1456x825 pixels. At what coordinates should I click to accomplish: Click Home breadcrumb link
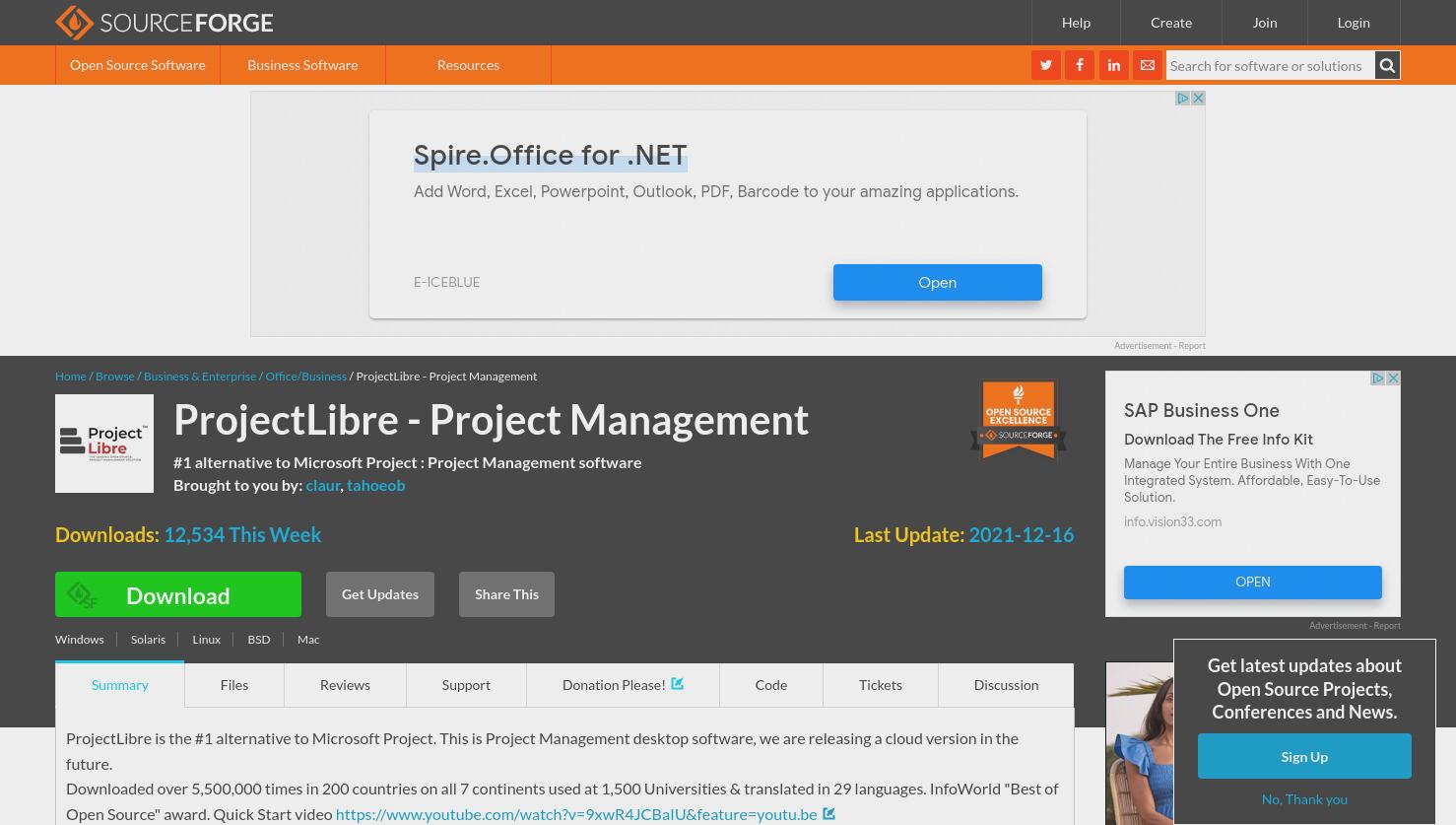71,377
